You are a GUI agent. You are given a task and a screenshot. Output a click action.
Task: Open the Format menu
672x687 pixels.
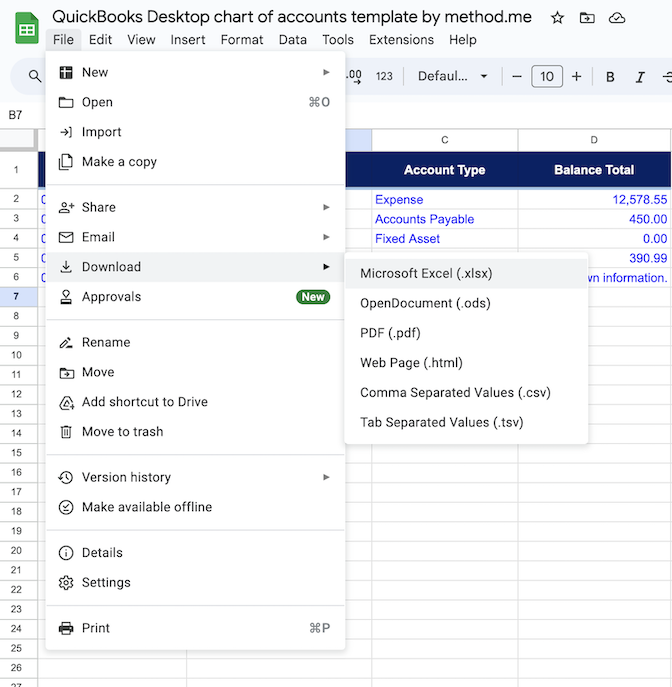pyautogui.click(x=242, y=40)
